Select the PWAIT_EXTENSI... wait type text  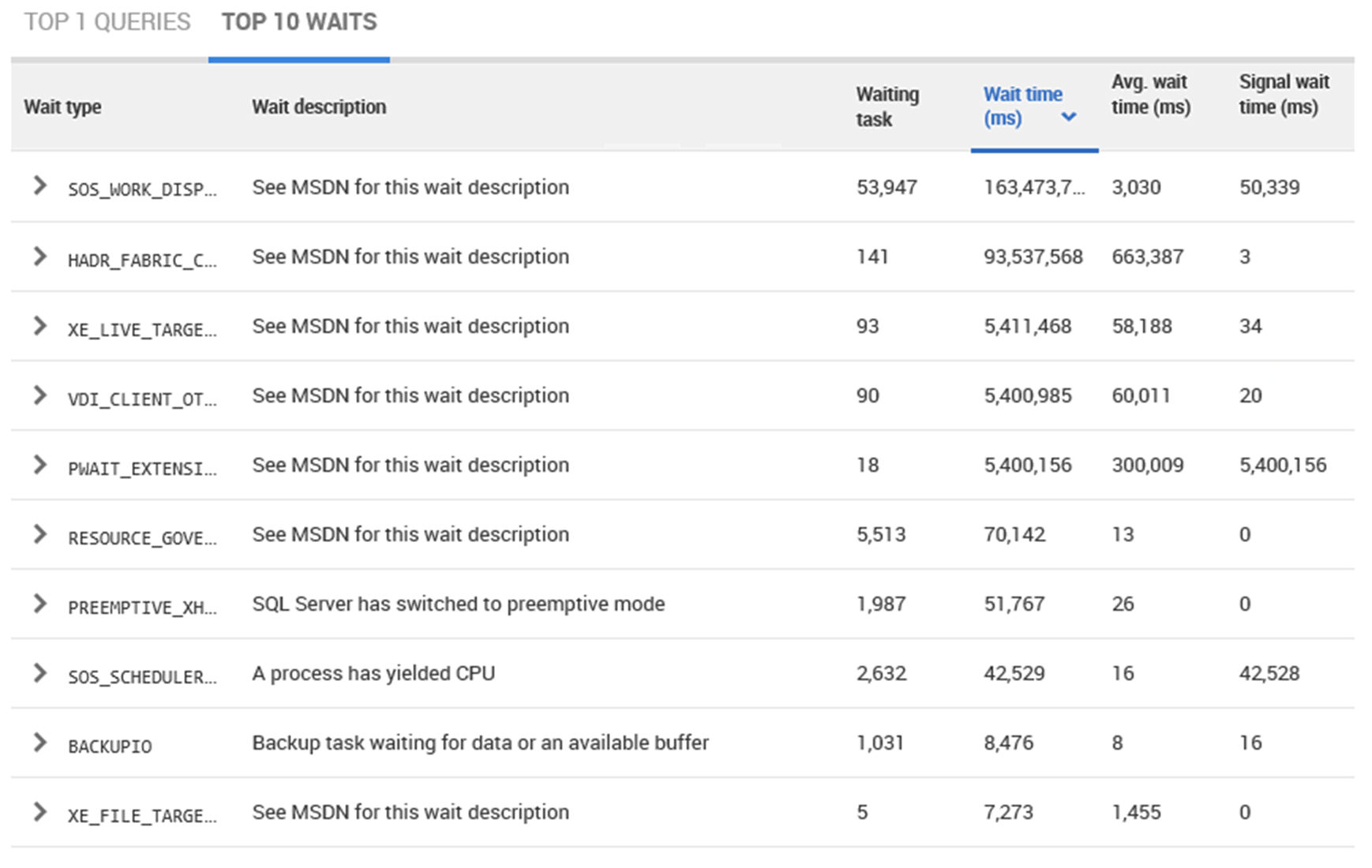(142, 468)
